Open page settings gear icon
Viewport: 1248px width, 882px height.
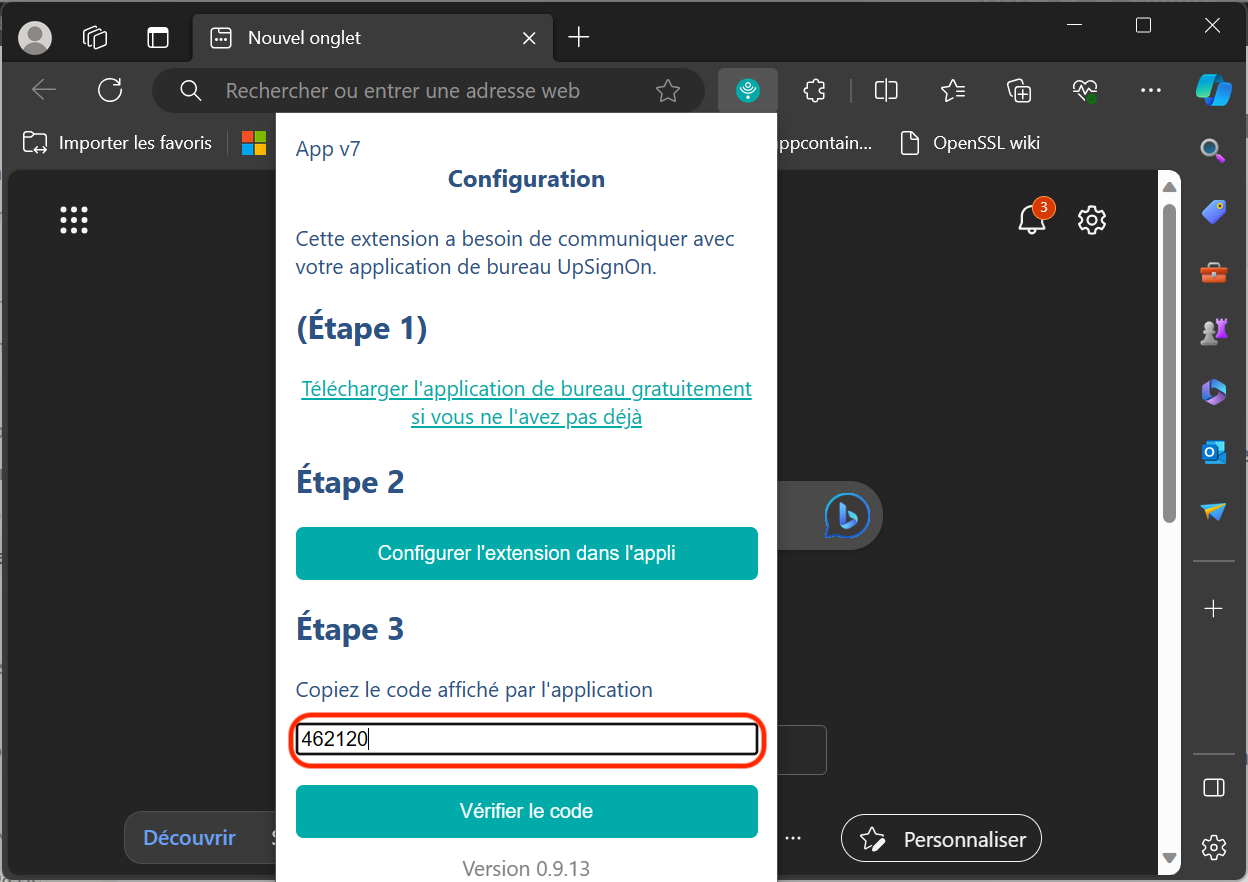tap(1091, 219)
